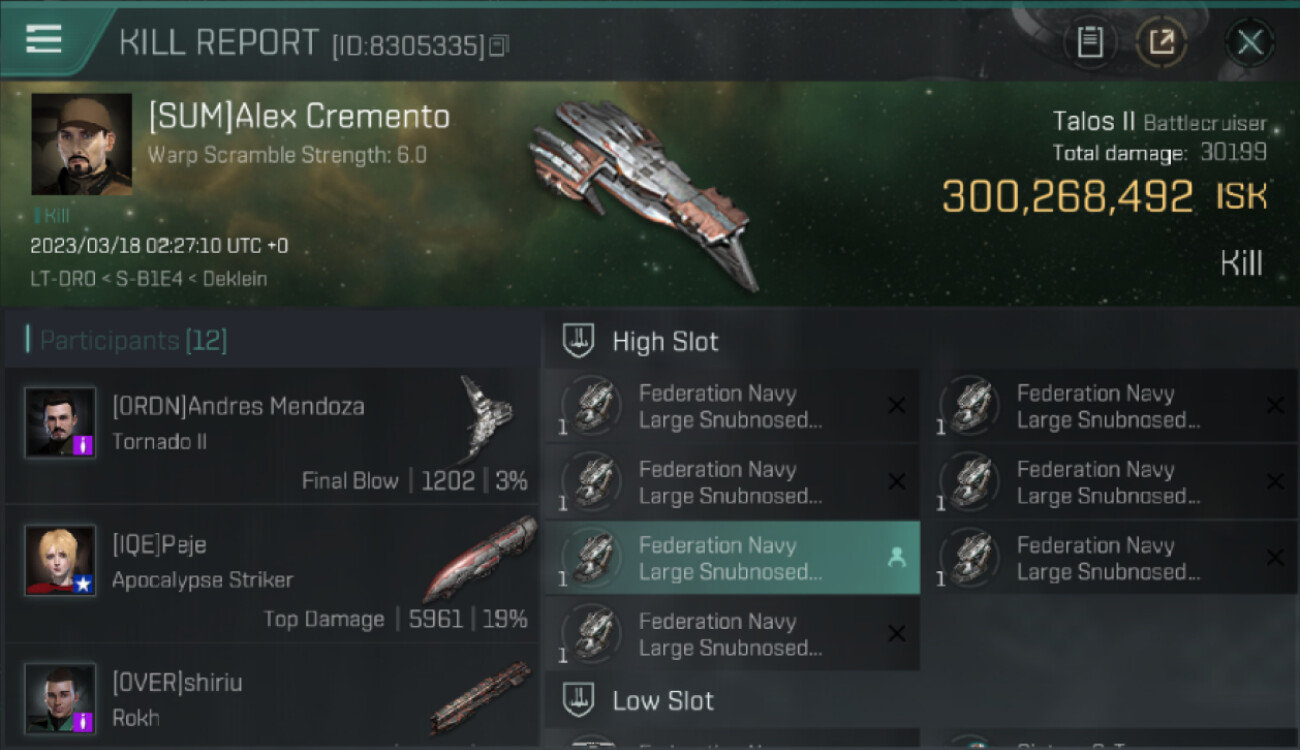
Task: Select shiriu's character portrait
Action: coord(60,698)
